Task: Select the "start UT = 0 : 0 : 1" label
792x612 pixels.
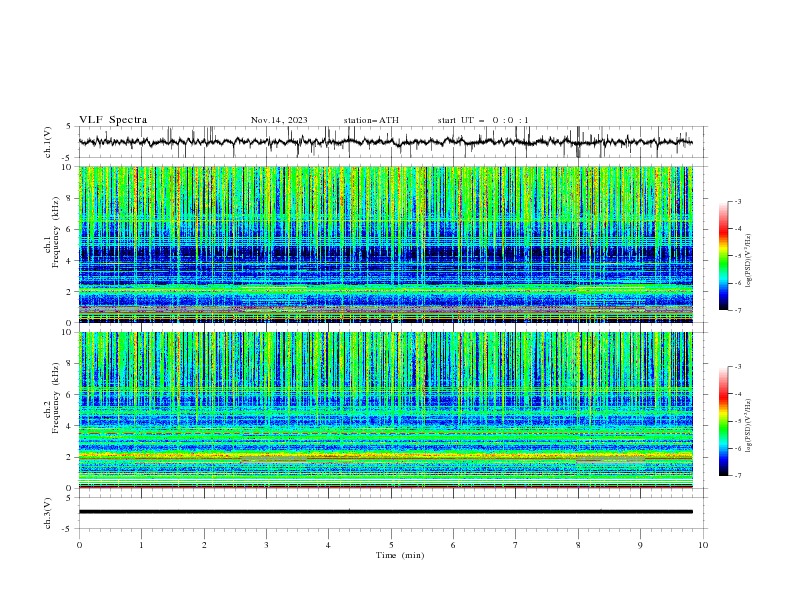Action: (x=483, y=120)
